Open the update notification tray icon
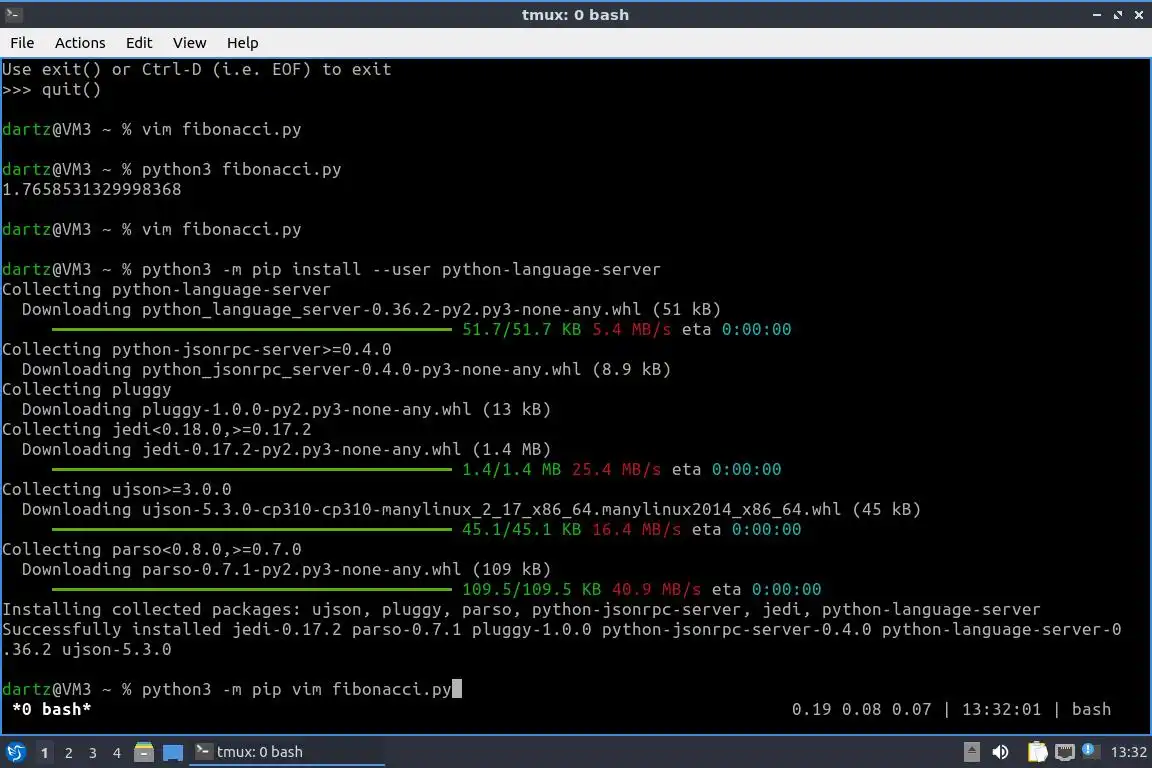This screenshot has width=1152, height=768. tap(1090, 750)
